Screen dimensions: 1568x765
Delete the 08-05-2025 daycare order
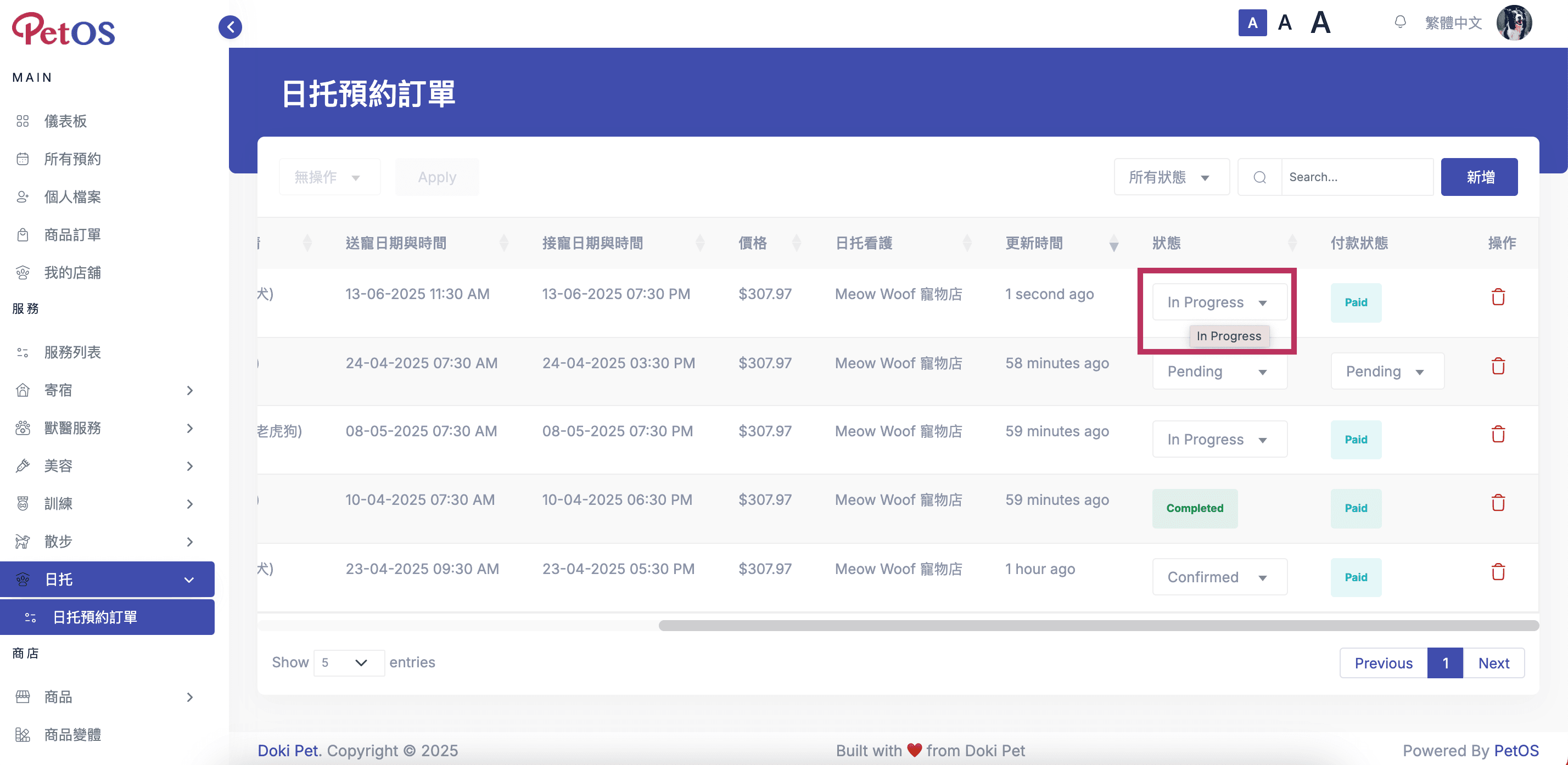pyautogui.click(x=1498, y=435)
